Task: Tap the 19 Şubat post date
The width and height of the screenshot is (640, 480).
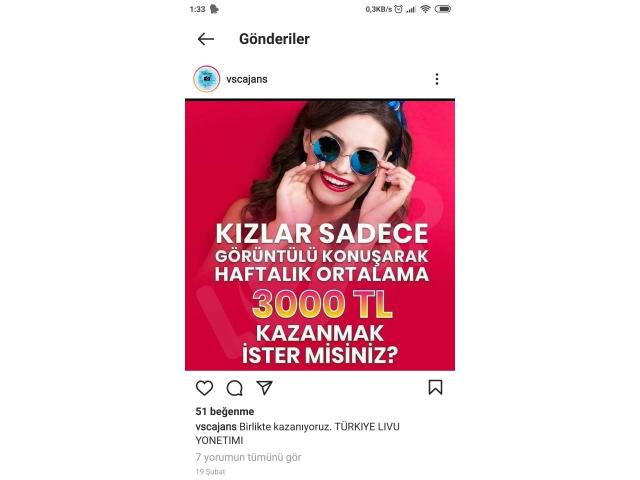Action: pyautogui.click(x=210, y=472)
